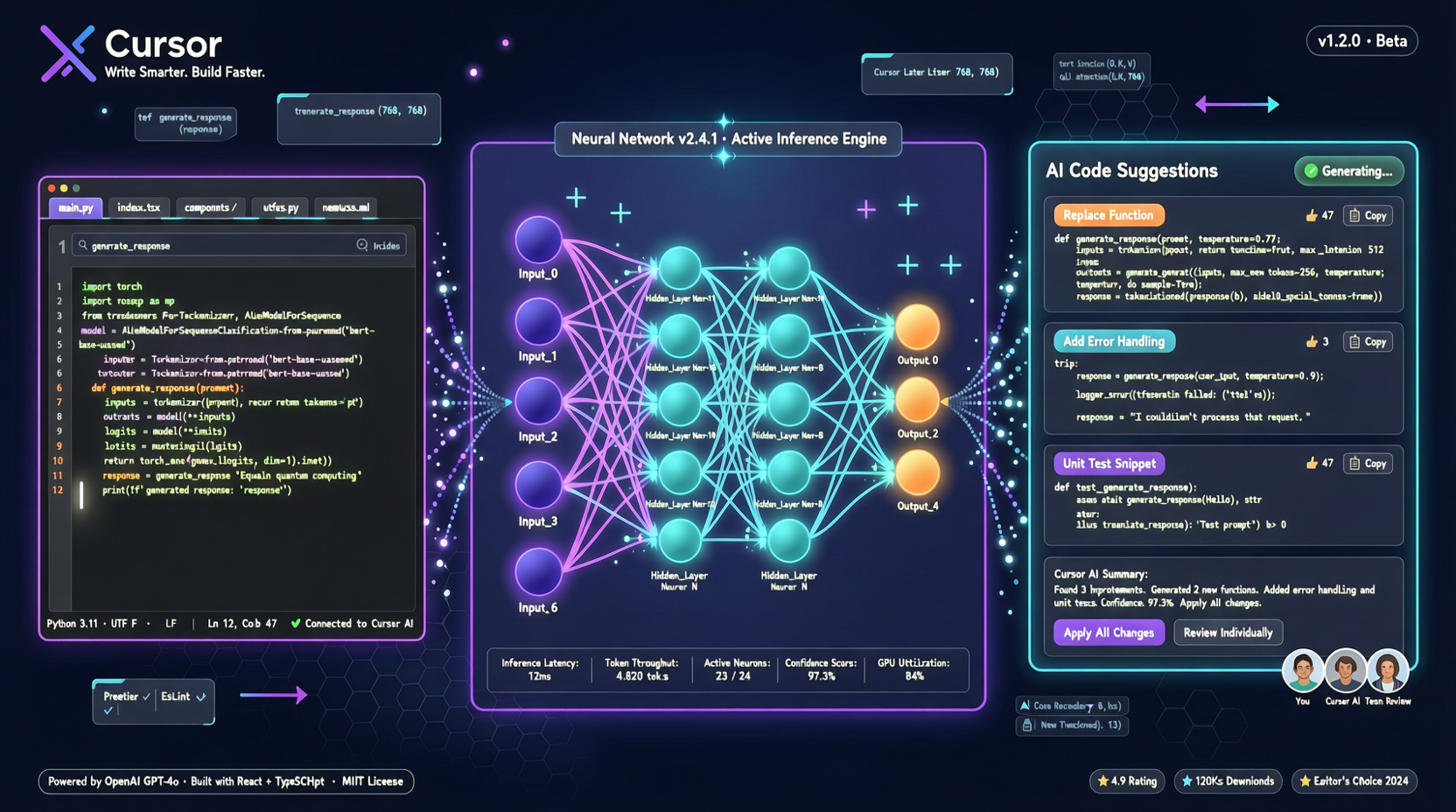Click the Irides button in the search bar
This screenshot has height=812, width=1456.
379,246
